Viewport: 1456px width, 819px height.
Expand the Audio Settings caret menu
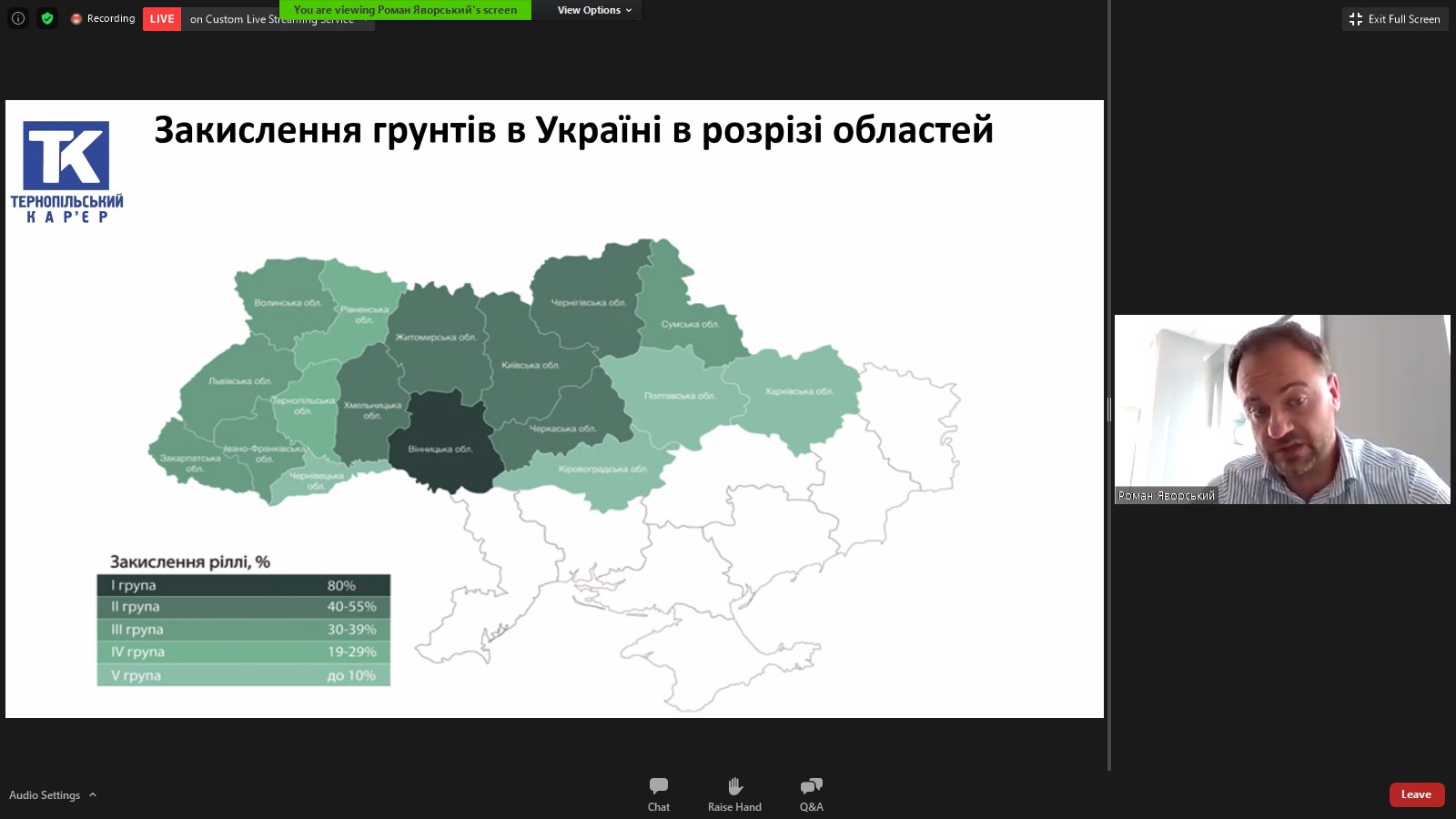[x=93, y=794]
